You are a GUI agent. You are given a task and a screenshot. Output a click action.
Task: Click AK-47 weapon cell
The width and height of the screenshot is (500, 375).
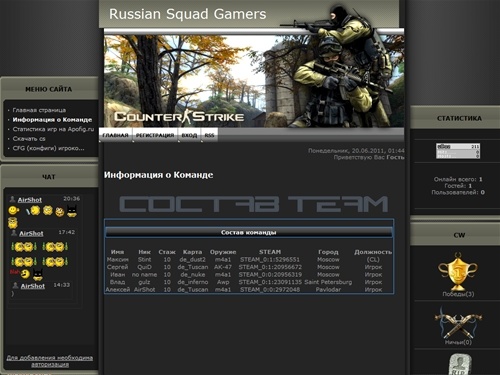[223, 267]
